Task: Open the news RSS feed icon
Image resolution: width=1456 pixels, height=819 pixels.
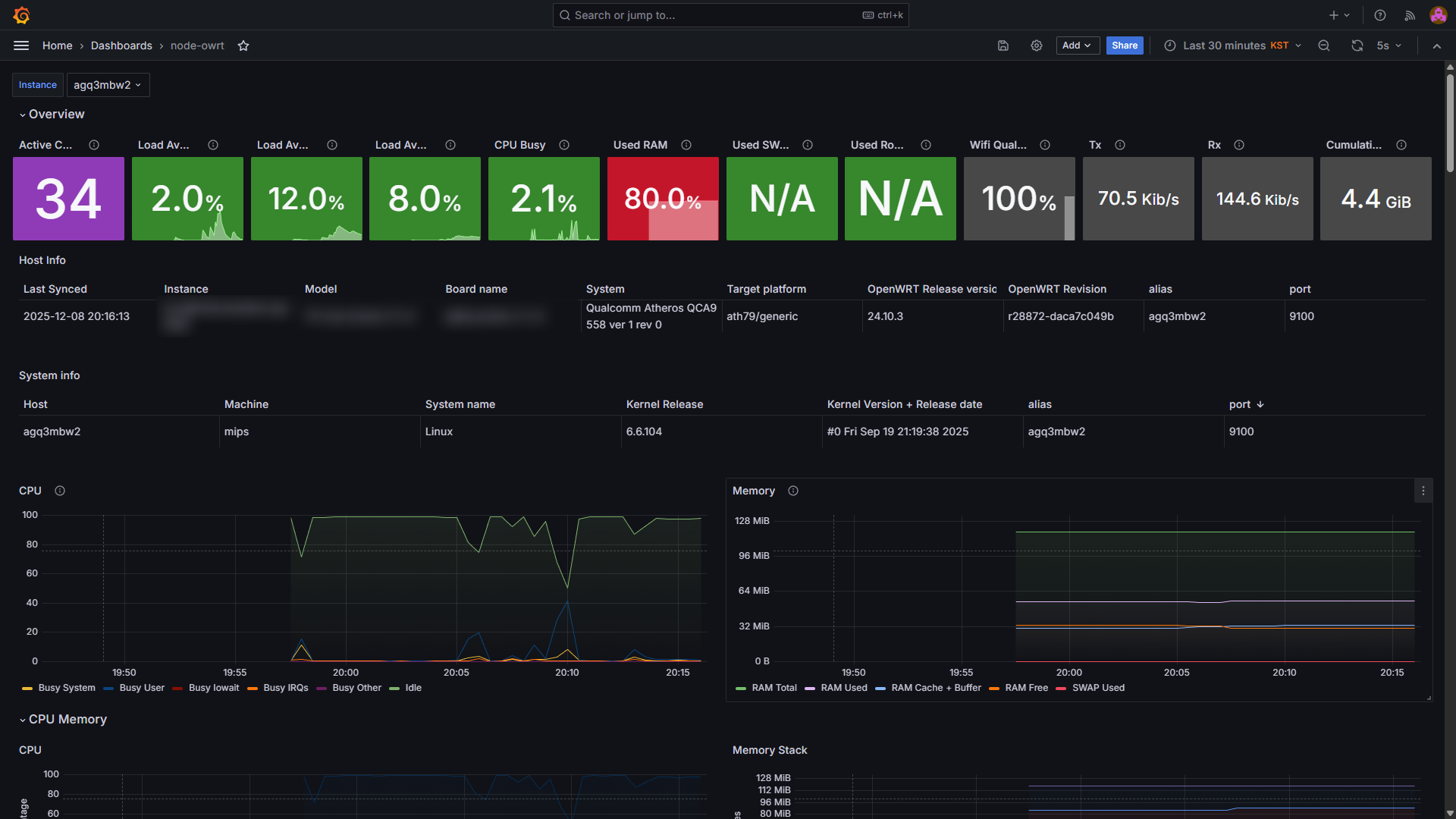Action: click(x=1410, y=15)
